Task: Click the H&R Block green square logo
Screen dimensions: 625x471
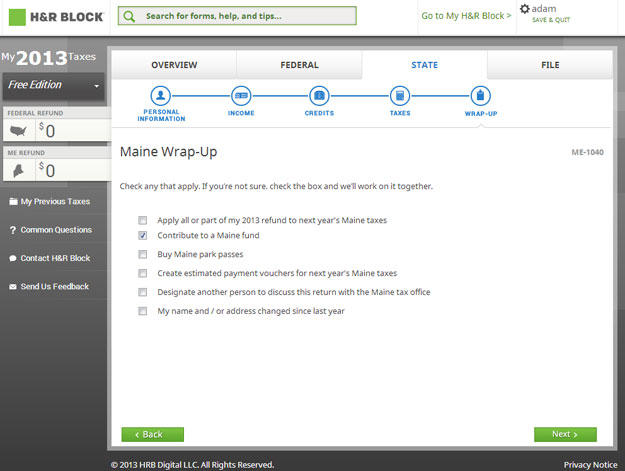Action: click(x=17, y=17)
